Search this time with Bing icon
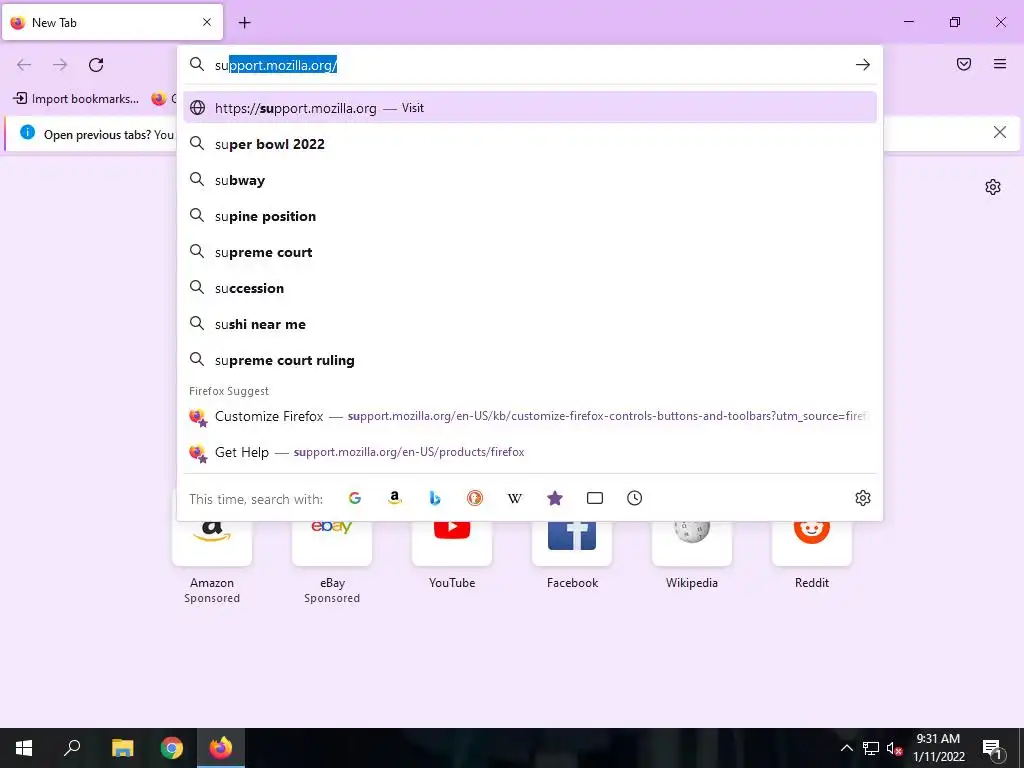Screen dimensions: 1024x768 [x=435, y=498]
